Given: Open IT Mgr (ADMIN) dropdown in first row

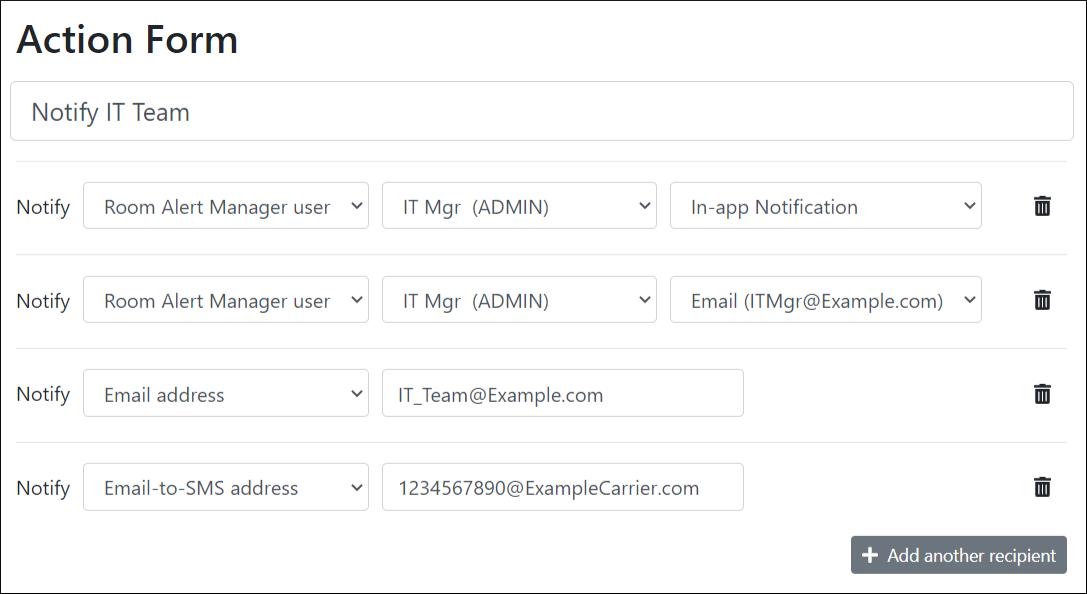Looking at the screenshot, I should pyautogui.click(x=519, y=206).
